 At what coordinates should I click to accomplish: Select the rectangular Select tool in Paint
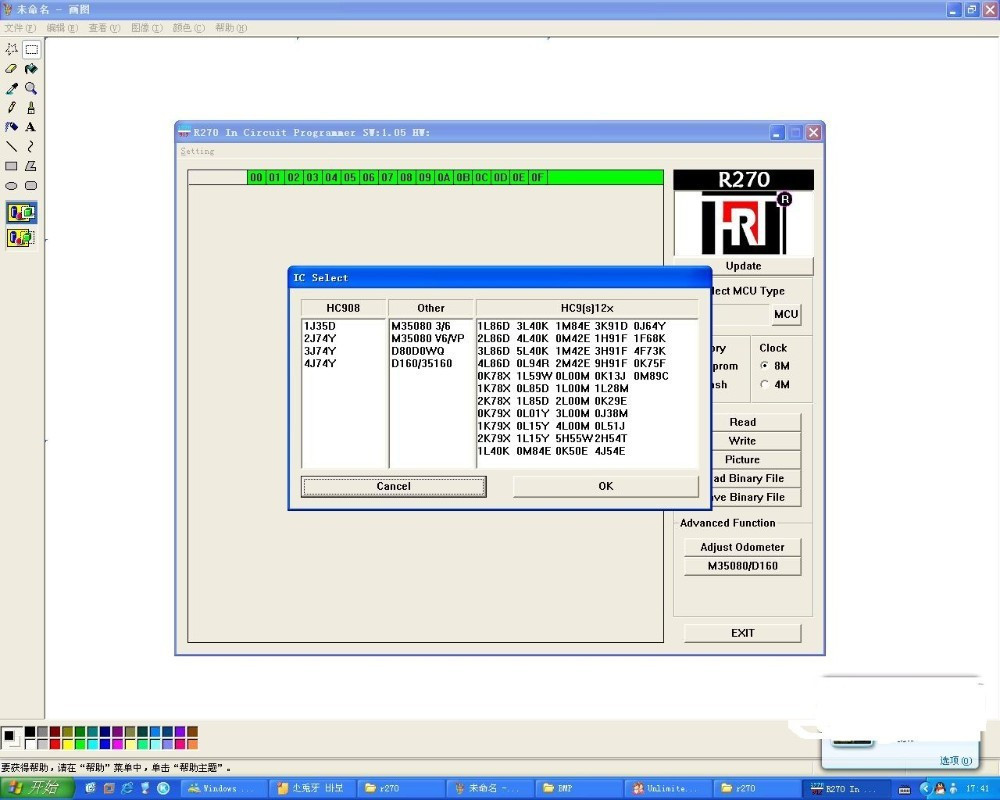pos(31,49)
